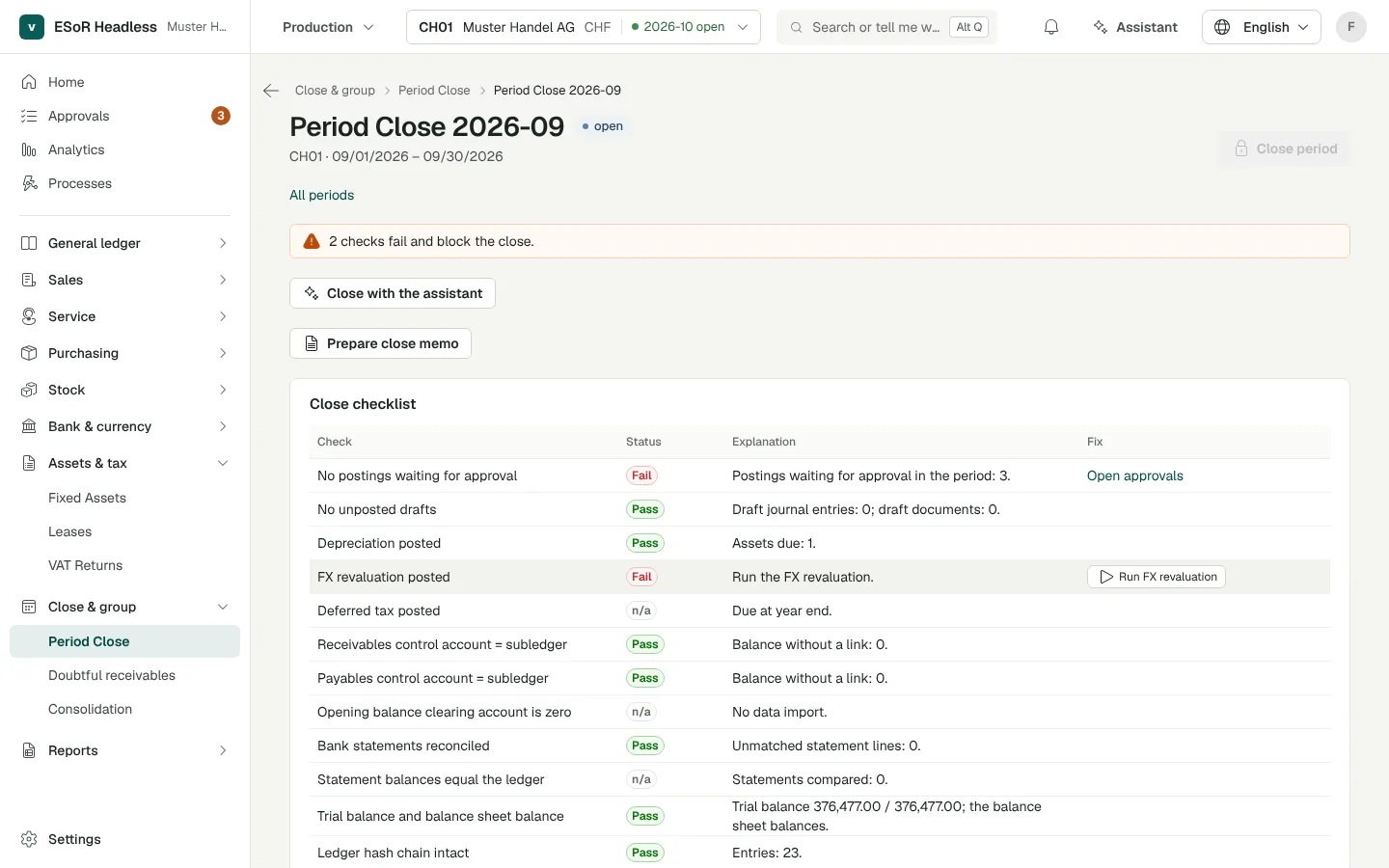Click the Reports document icon
1389x868 pixels.
29,750
